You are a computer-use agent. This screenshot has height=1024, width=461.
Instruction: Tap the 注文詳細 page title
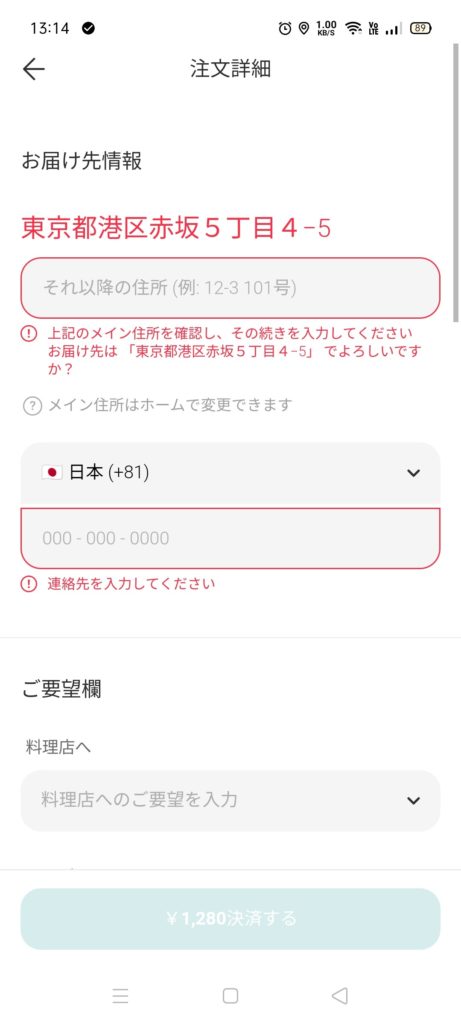(x=230, y=69)
